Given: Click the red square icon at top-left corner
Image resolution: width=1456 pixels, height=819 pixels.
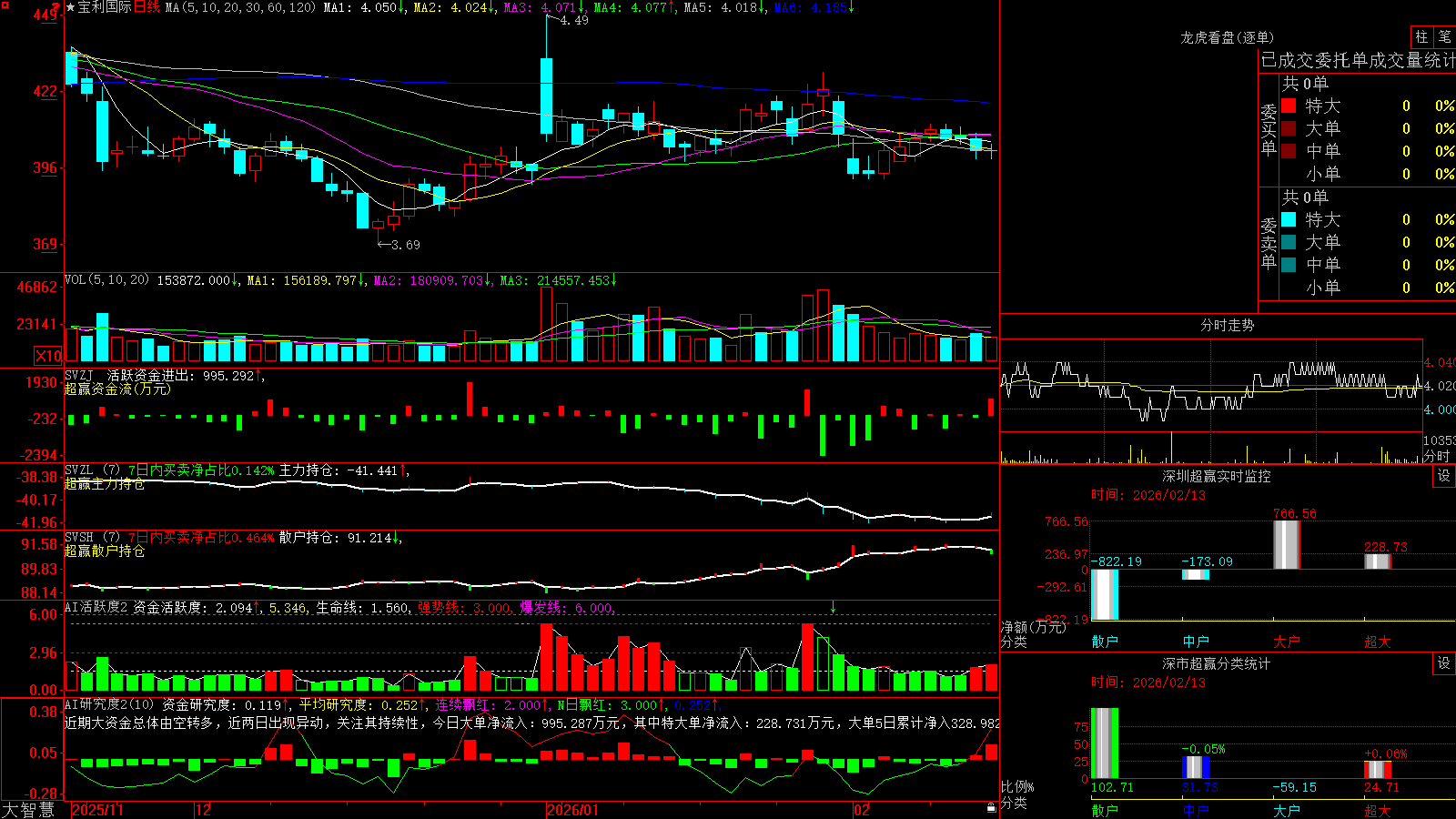Looking at the screenshot, I should click(4, 4).
